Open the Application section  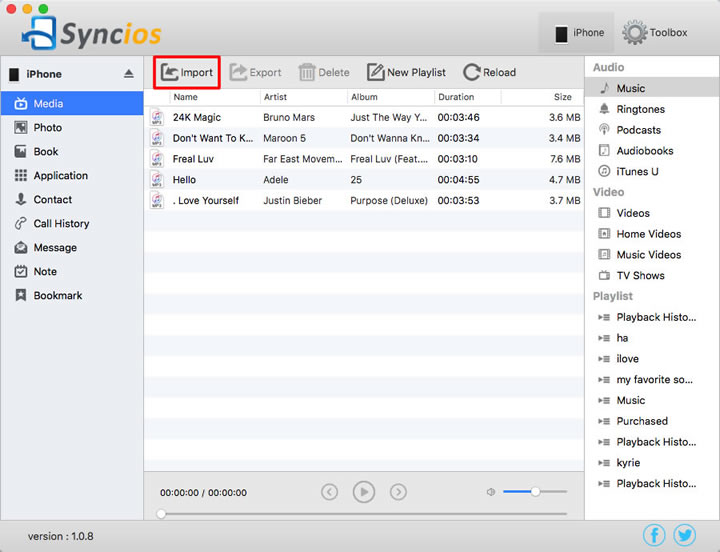(72, 175)
